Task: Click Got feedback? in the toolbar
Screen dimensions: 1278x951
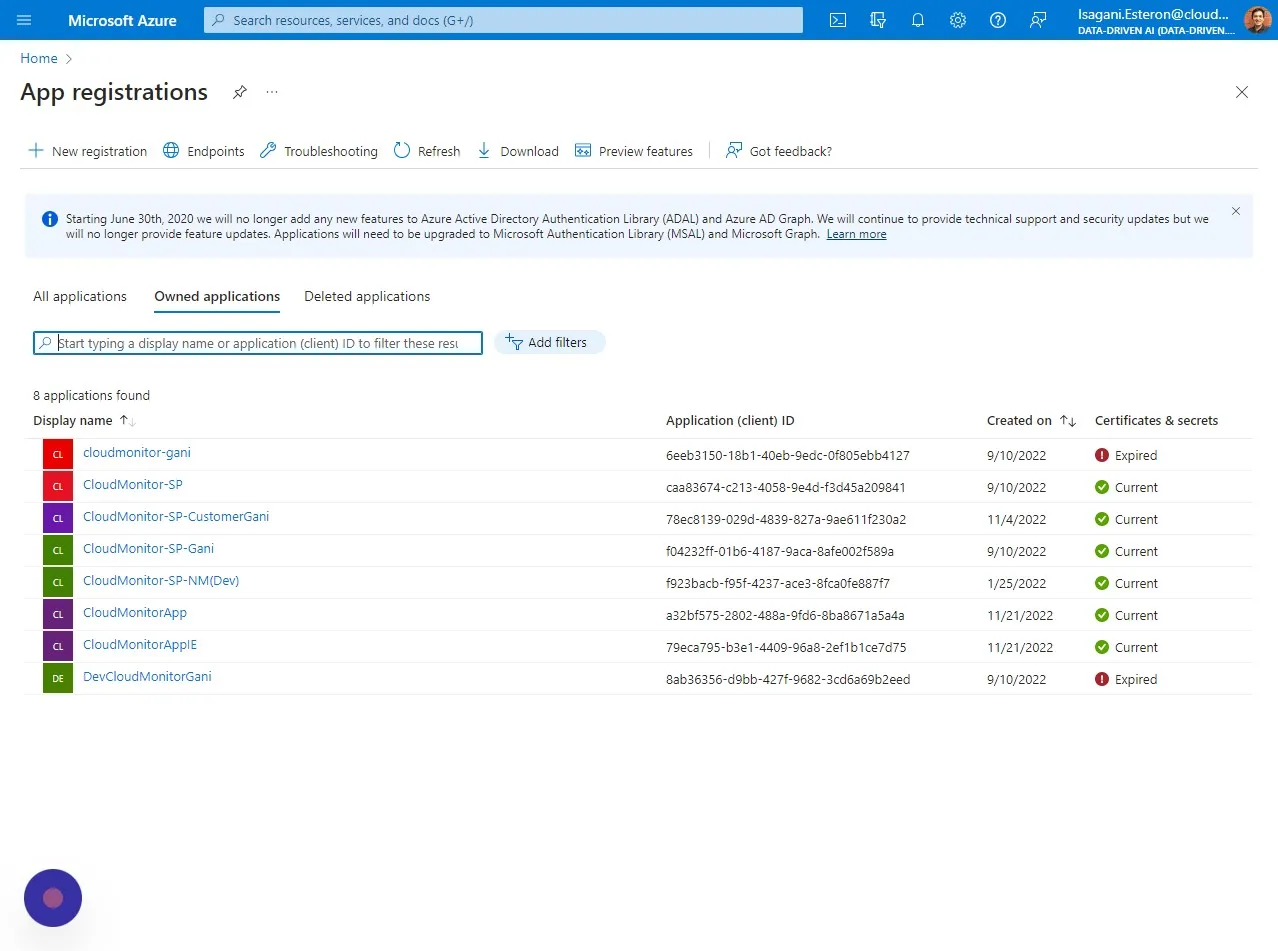Action: [779, 151]
